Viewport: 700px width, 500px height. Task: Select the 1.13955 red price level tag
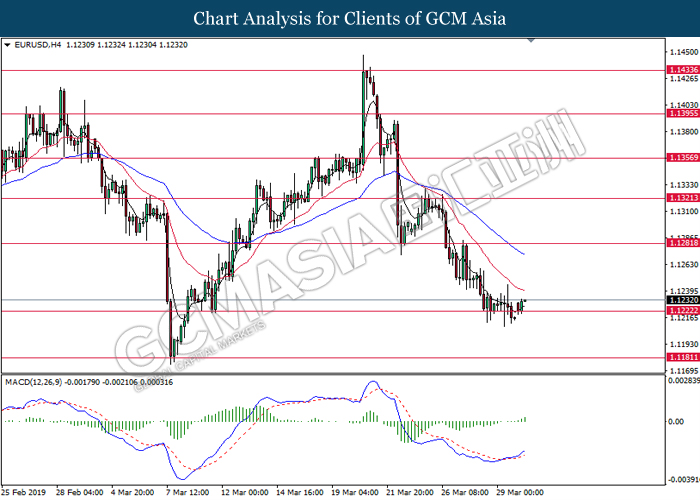click(x=683, y=113)
